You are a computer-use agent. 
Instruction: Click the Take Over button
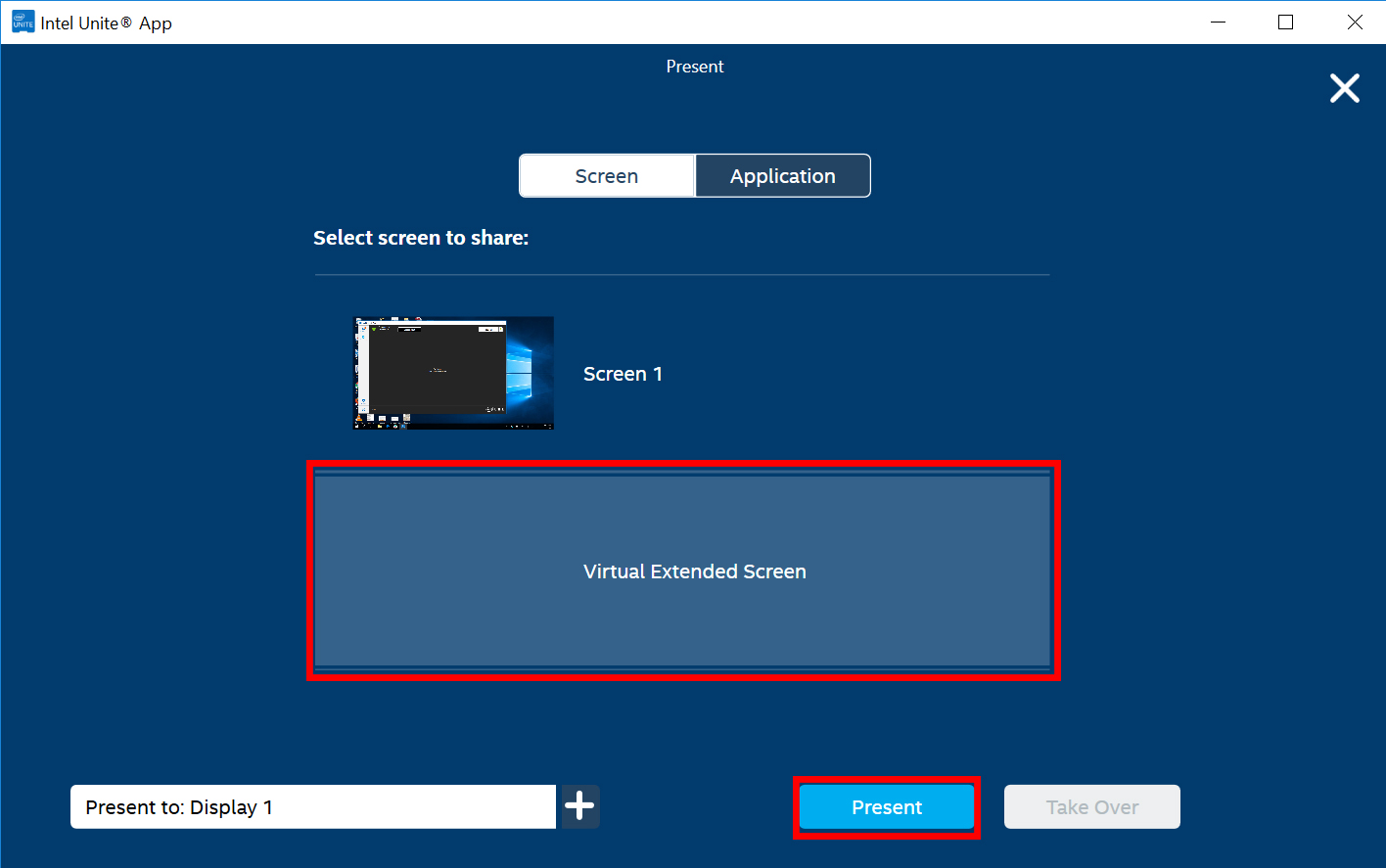[1092, 807]
